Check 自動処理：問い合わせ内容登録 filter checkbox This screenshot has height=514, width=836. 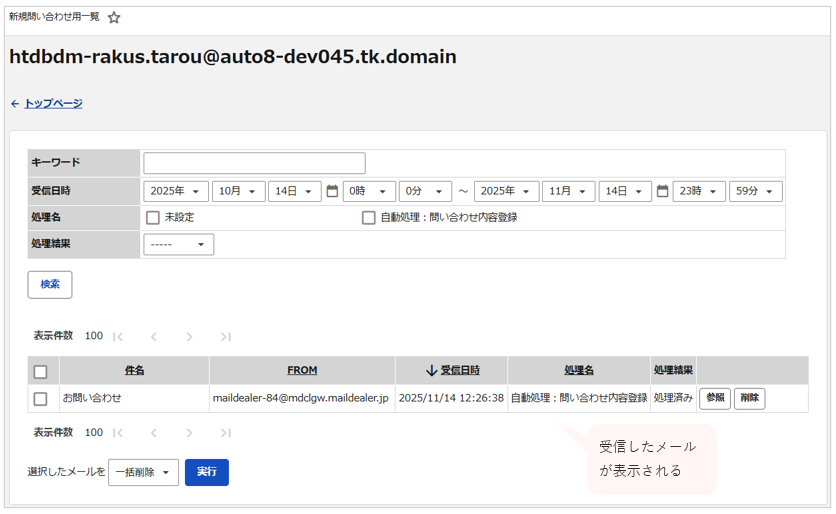tap(368, 218)
